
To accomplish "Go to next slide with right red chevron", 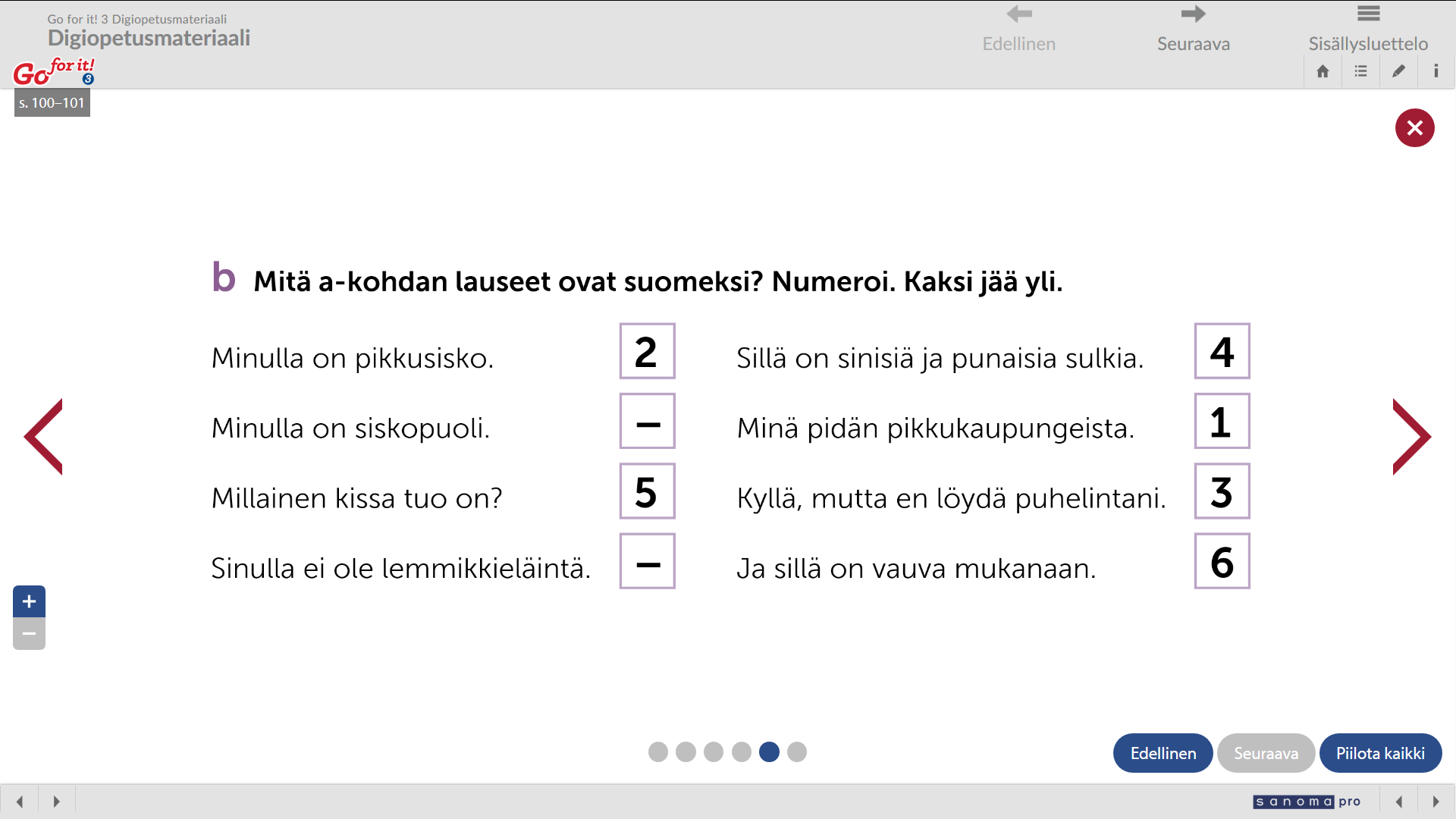I will [x=1411, y=437].
